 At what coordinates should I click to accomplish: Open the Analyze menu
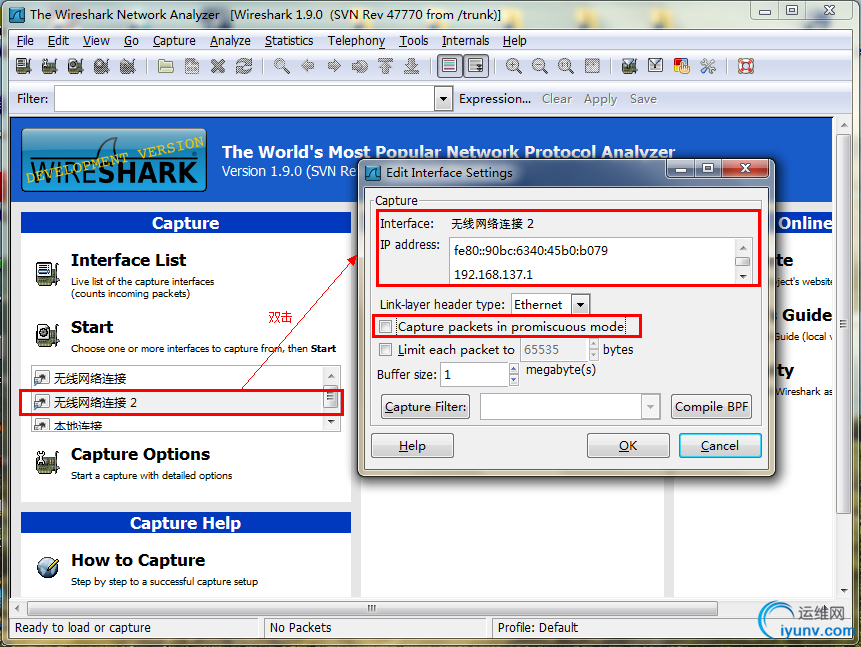(230, 41)
